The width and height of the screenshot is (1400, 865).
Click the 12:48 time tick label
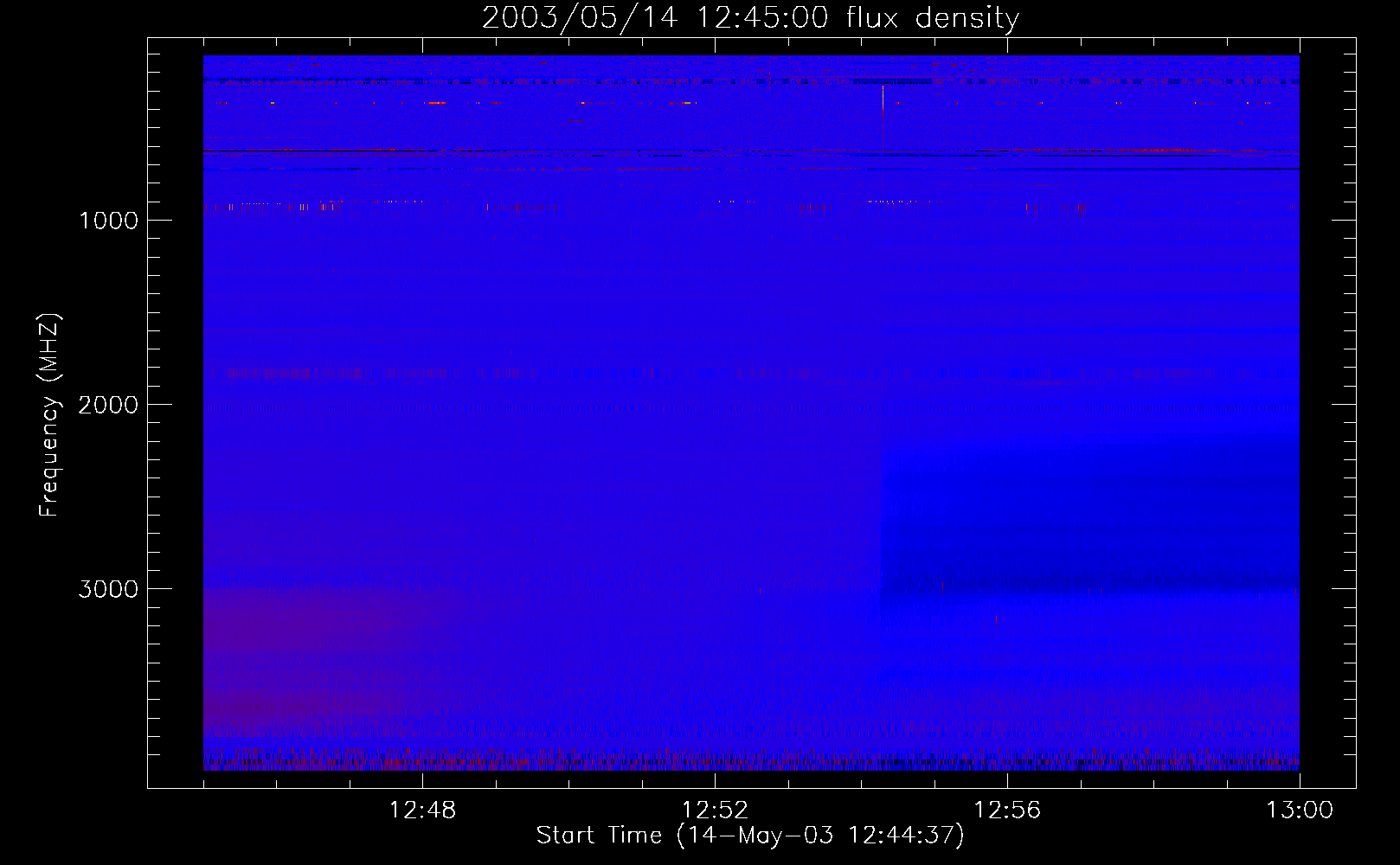[422, 811]
